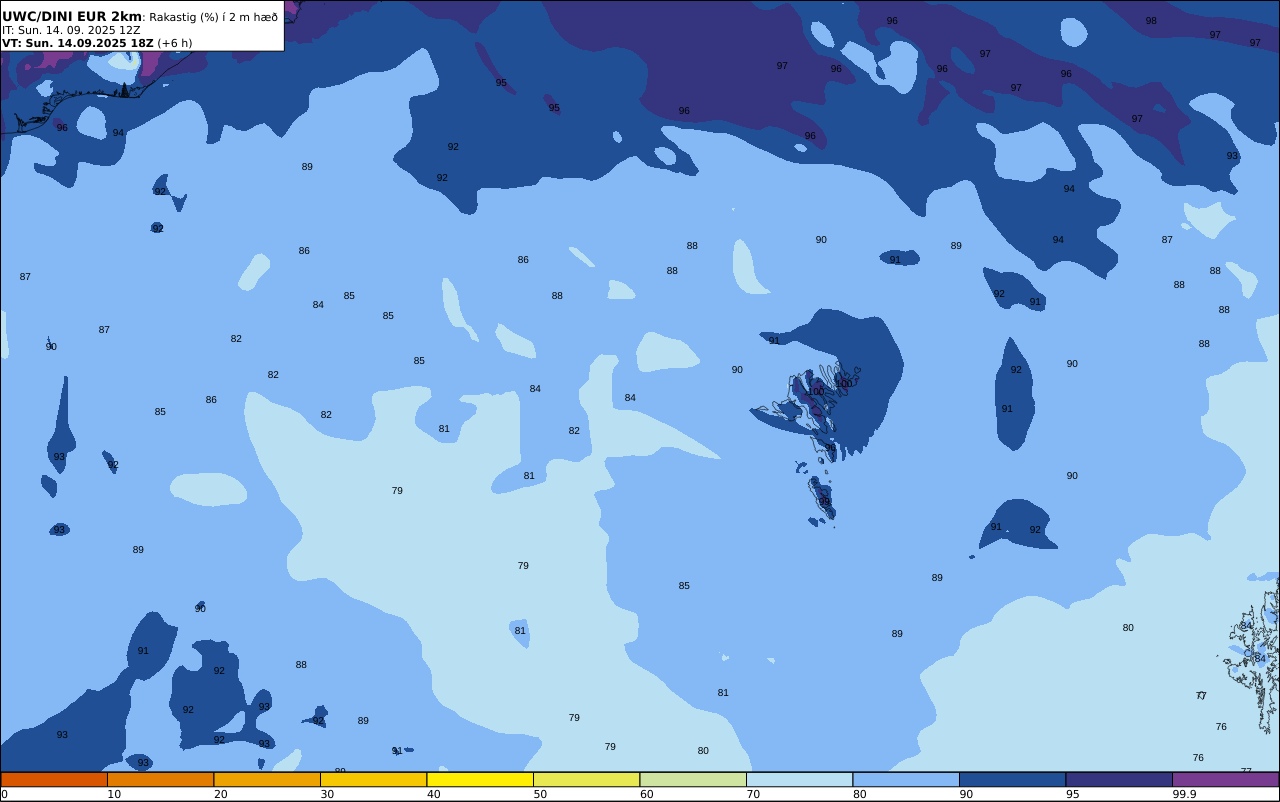This screenshot has width=1280, height=802.
Task: Click the 'IT: Sun. 14. 09. 2025 12Z' line
Action: 71,30
